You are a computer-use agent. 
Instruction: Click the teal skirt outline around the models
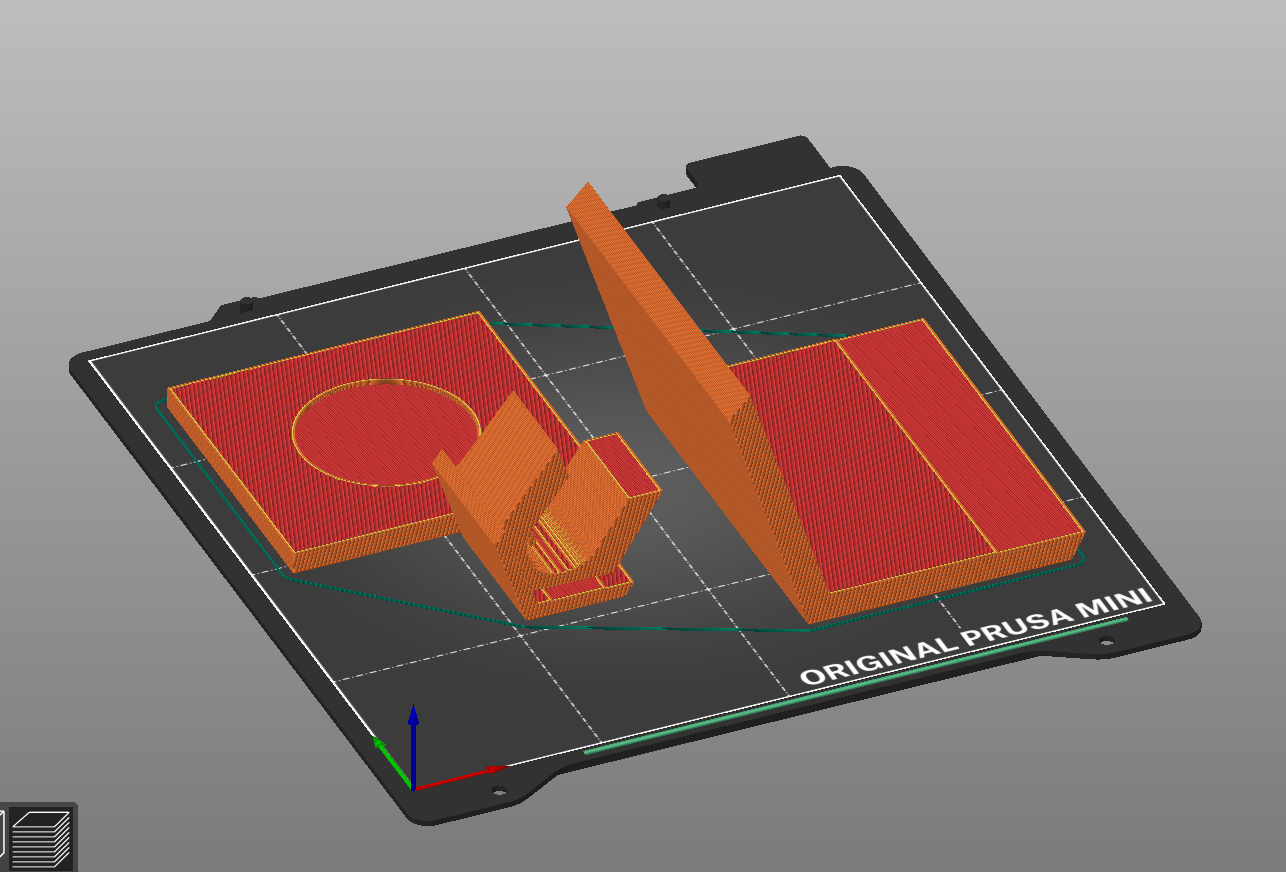400,599
